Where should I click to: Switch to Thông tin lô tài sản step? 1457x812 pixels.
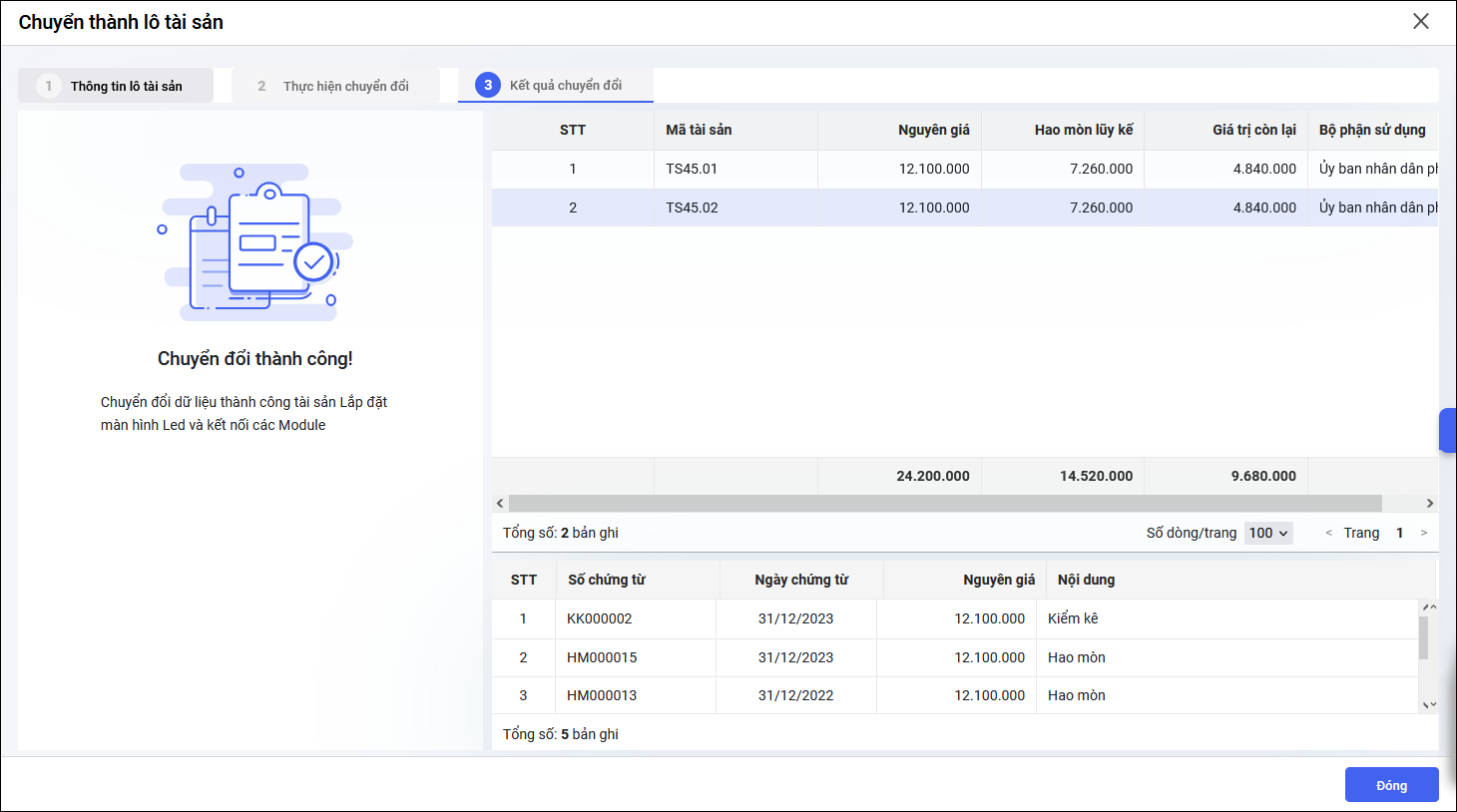[116, 86]
